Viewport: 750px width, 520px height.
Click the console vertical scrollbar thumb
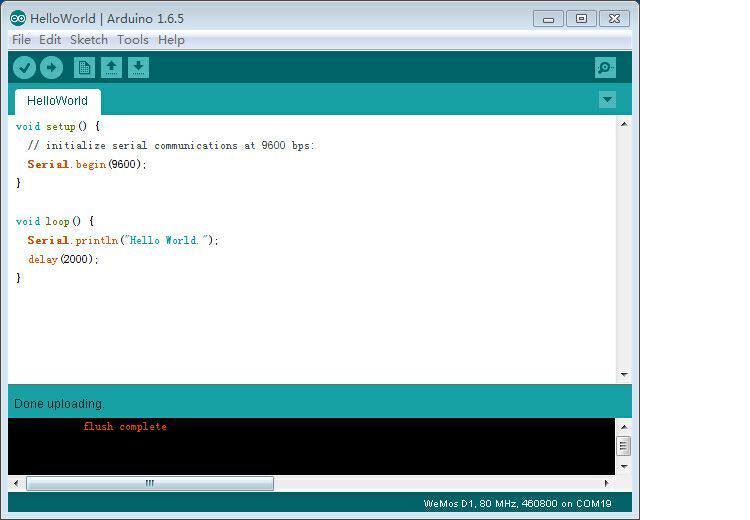[623, 446]
